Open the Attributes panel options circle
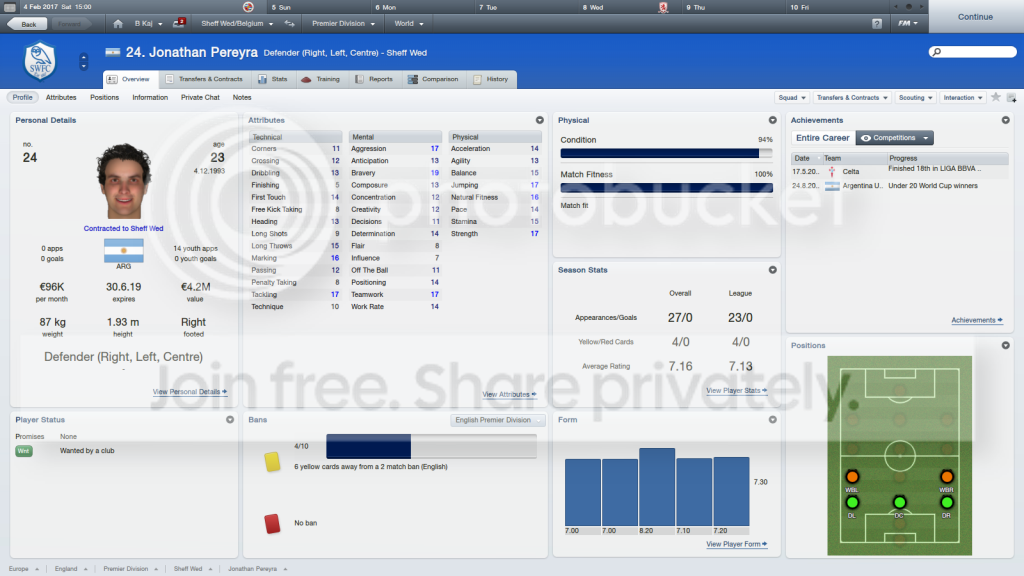The width and height of the screenshot is (1024, 576). pyautogui.click(x=539, y=120)
